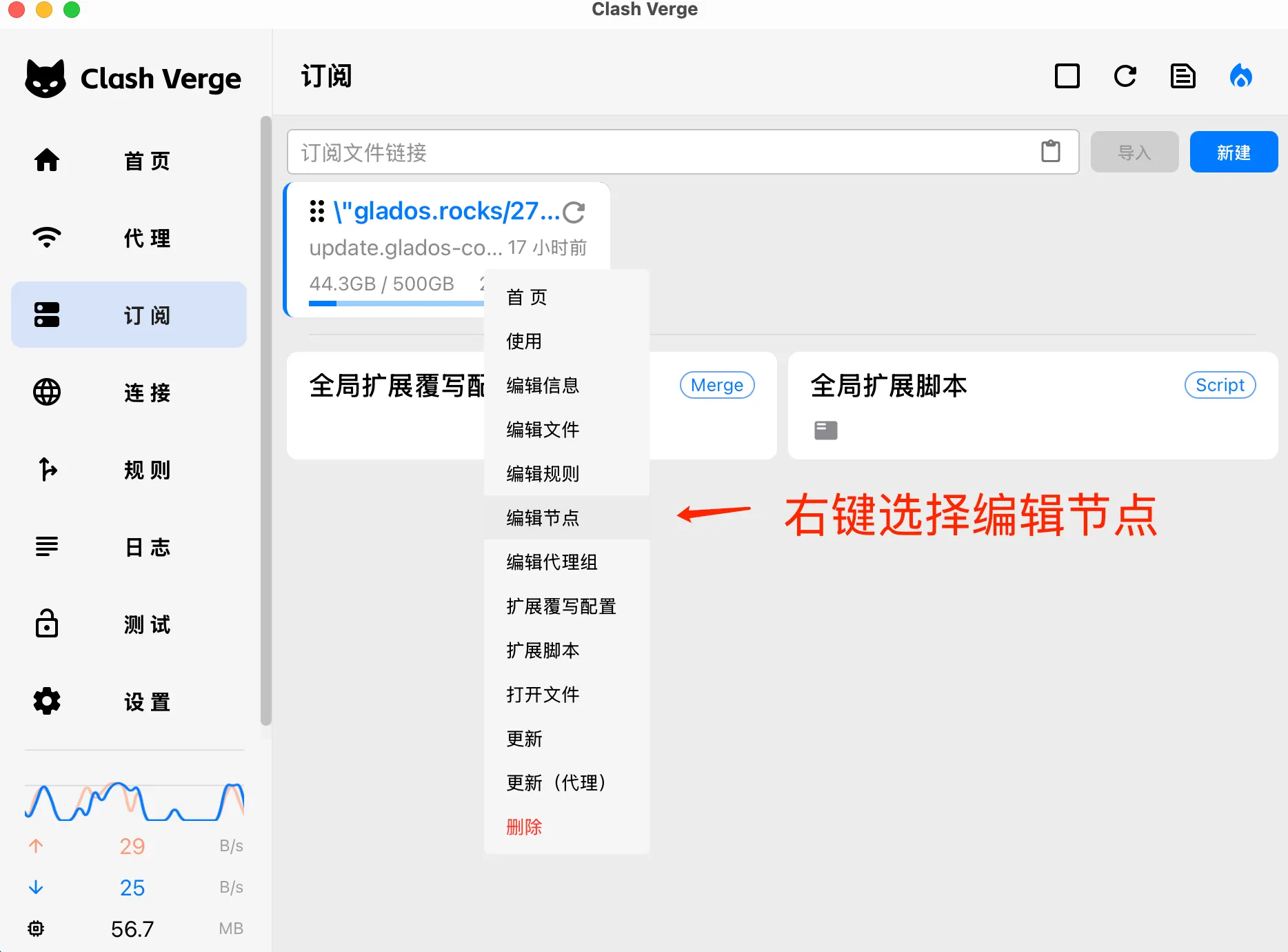Open settings via the gear icon
The image size is (1288, 952).
coord(46,701)
